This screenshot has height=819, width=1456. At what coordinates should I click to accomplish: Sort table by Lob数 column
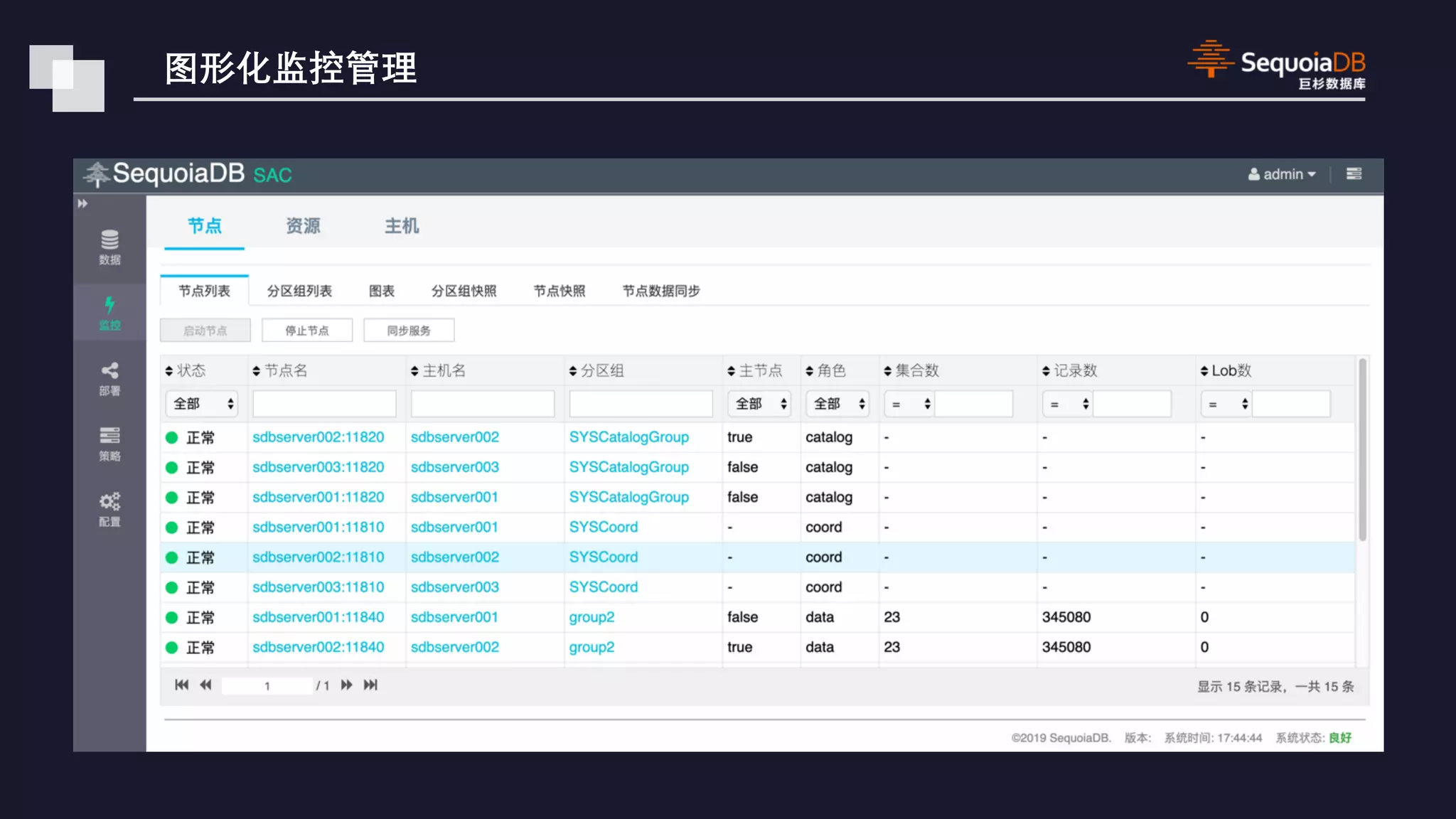(1226, 371)
